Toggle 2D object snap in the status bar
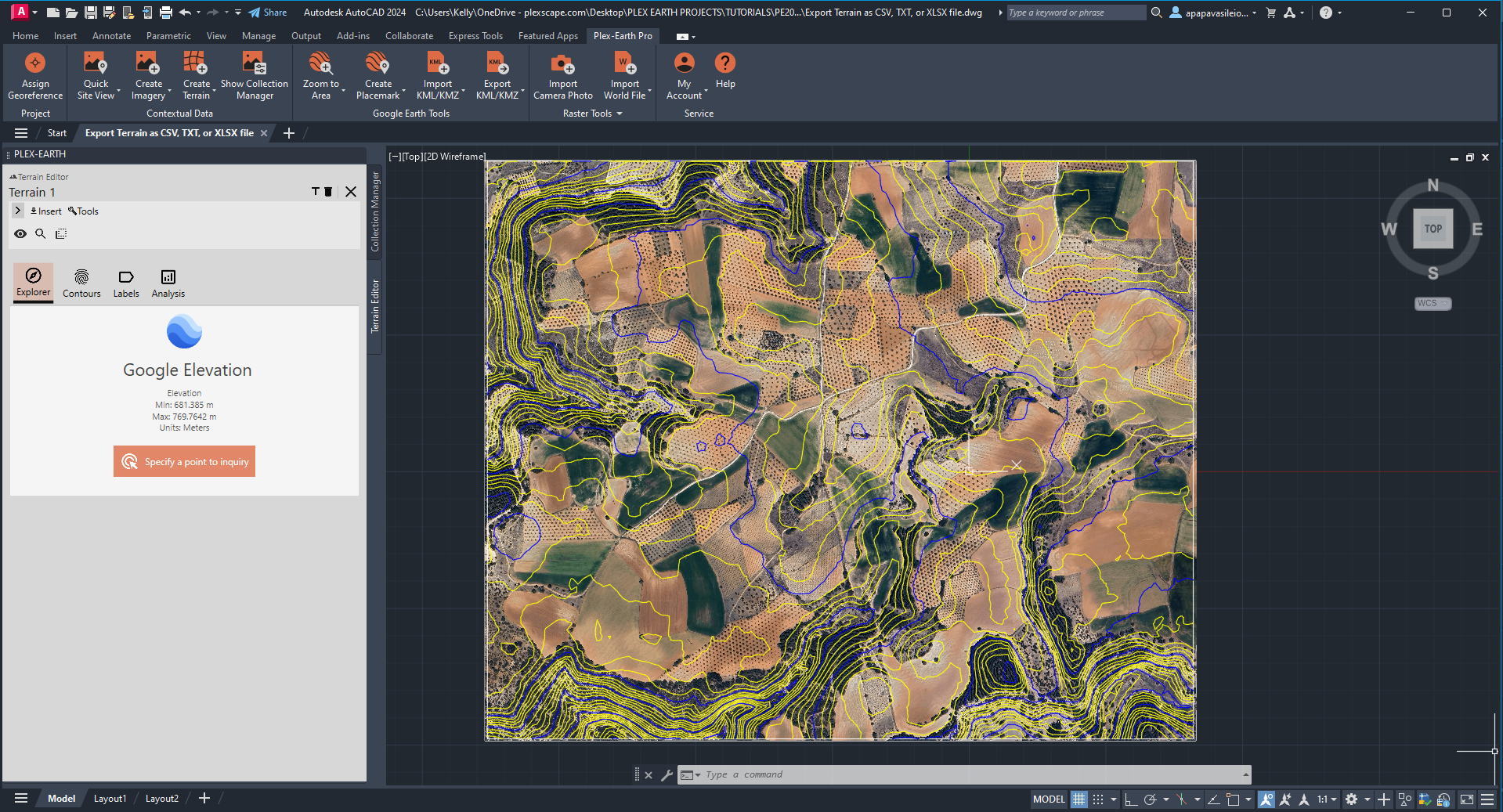 1233,799
